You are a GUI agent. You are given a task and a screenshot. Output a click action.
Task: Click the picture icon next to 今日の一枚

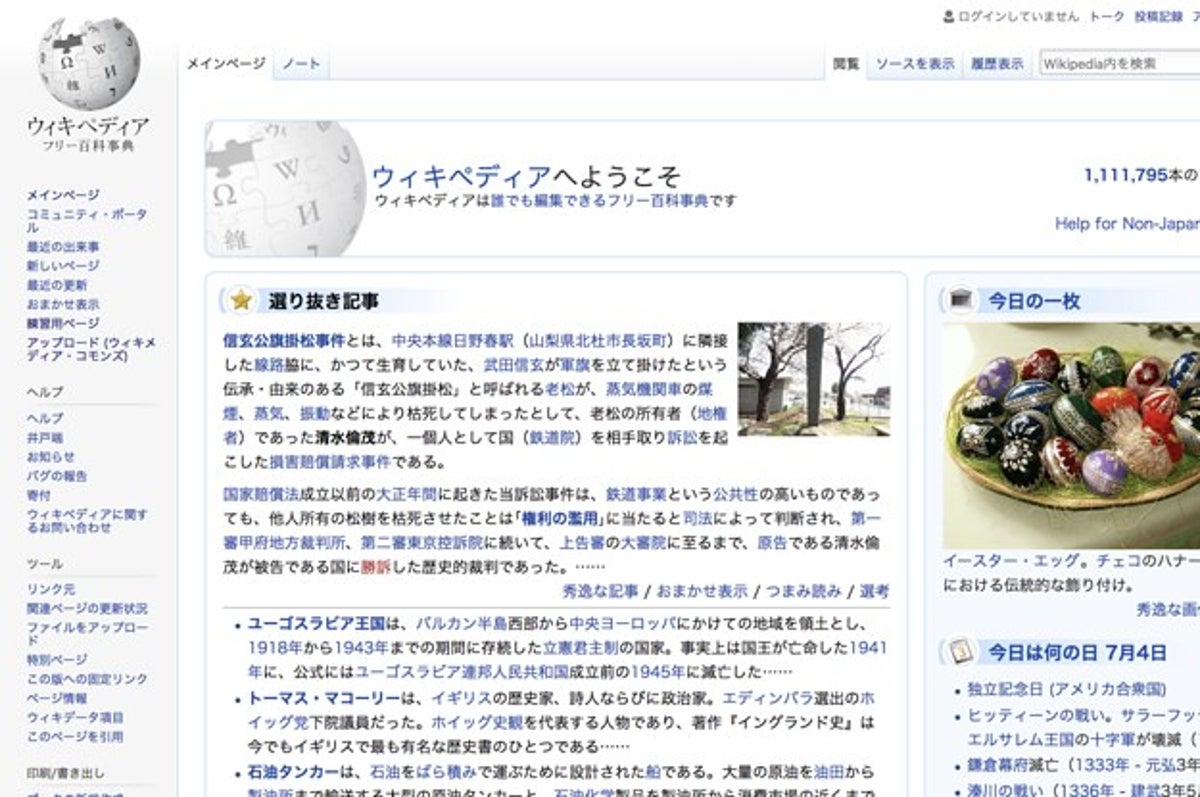click(962, 297)
